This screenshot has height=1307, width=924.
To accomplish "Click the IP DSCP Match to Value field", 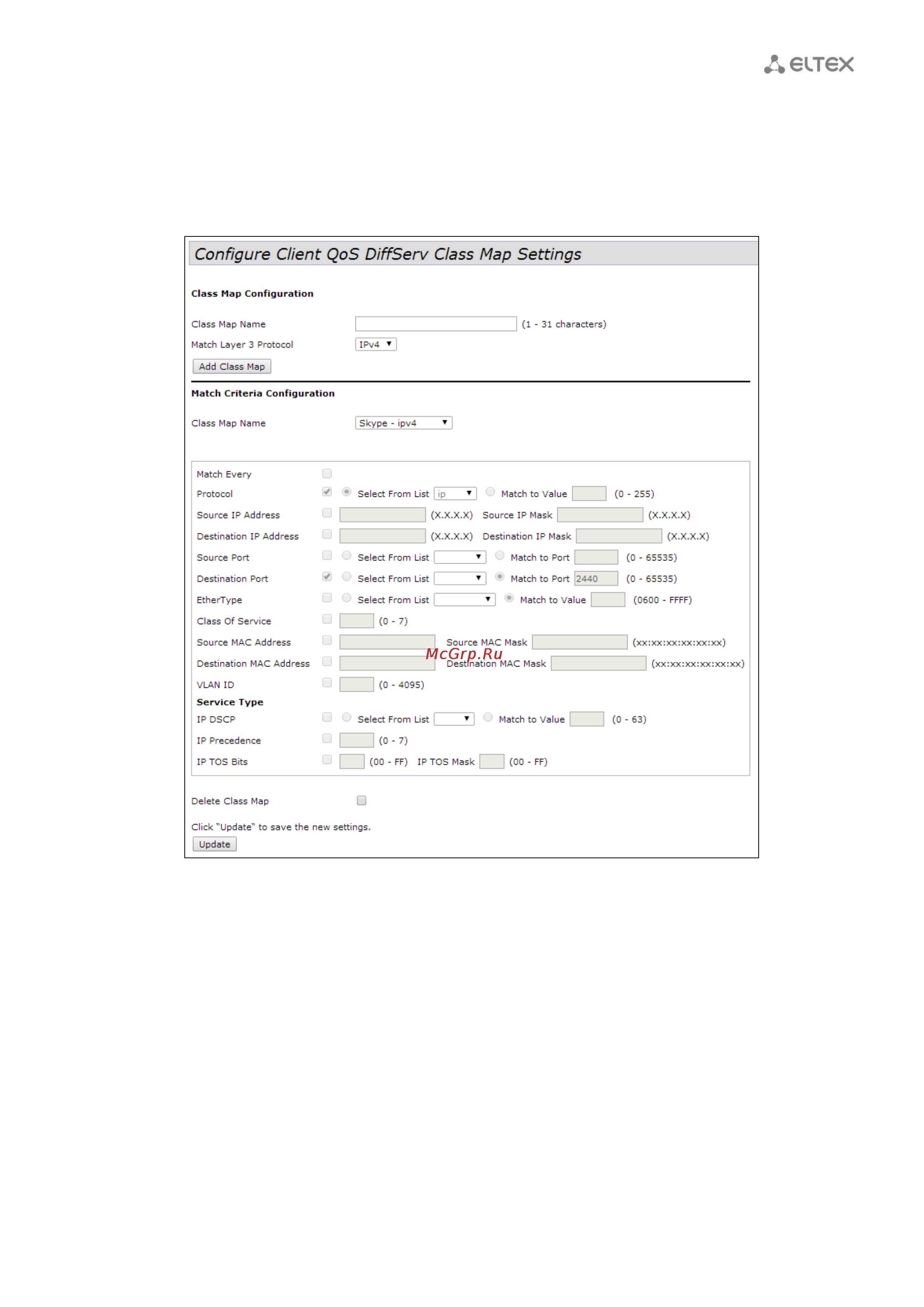I will (x=587, y=720).
